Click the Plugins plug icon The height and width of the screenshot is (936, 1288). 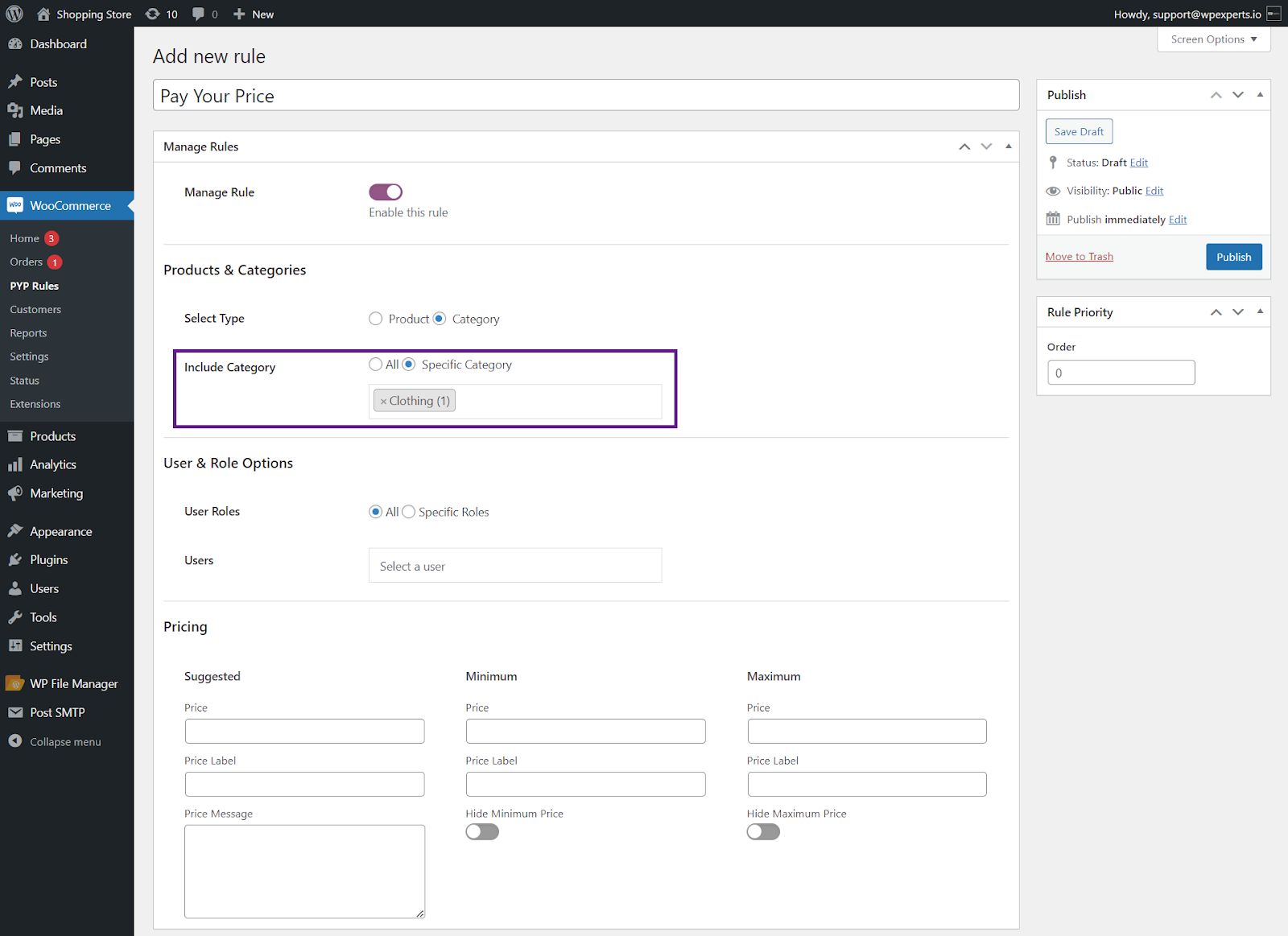(x=15, y=559)
